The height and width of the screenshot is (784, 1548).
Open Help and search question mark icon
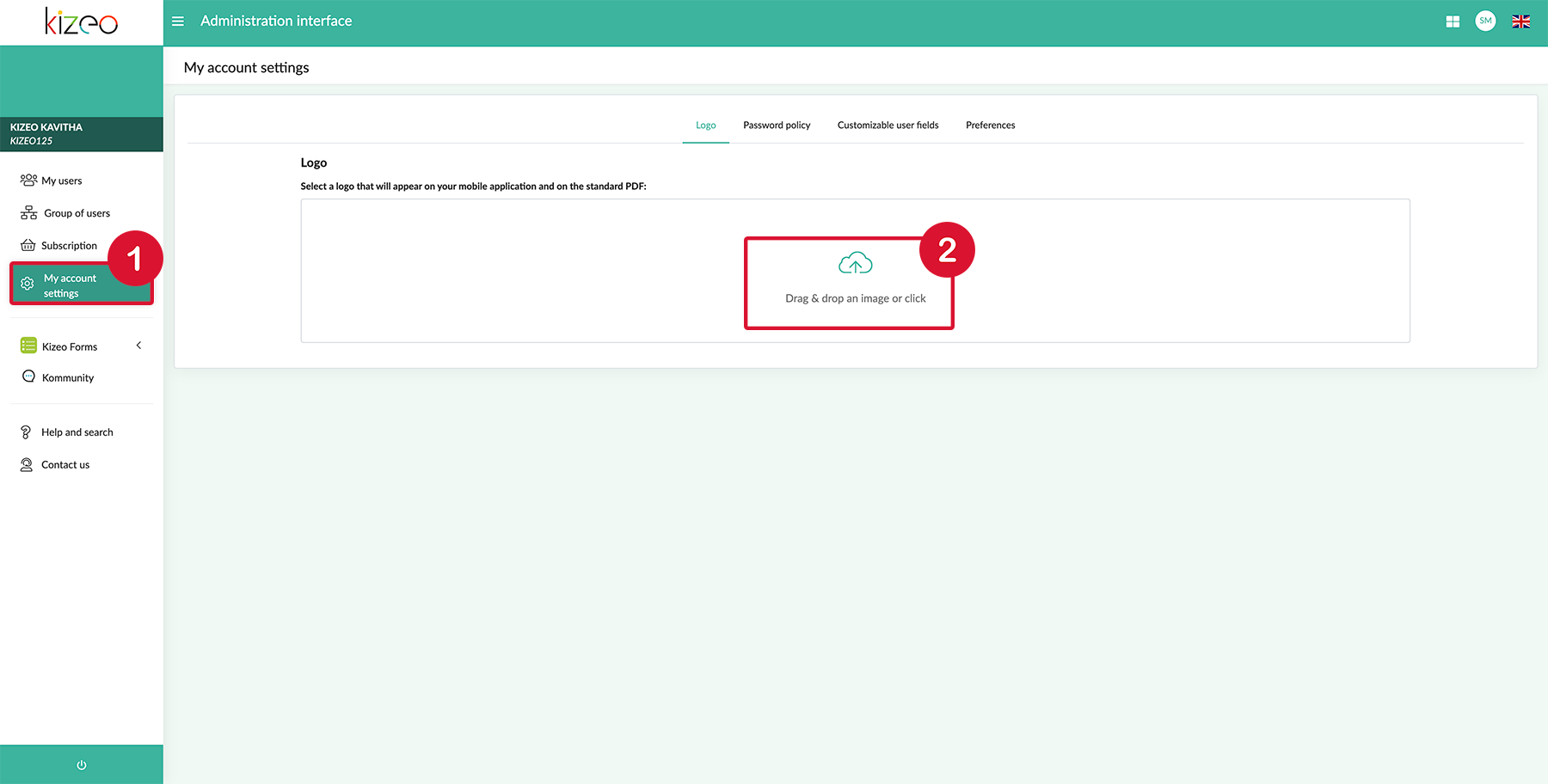coord(27,432)
